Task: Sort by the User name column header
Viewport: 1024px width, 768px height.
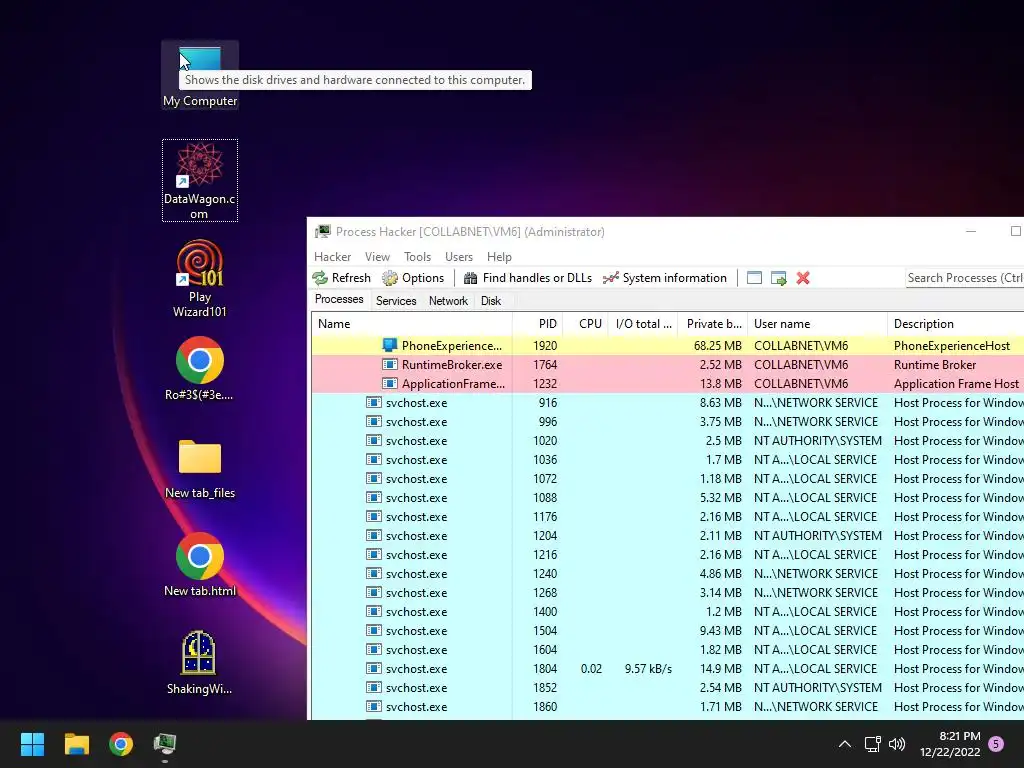Action: click(817, 324)
